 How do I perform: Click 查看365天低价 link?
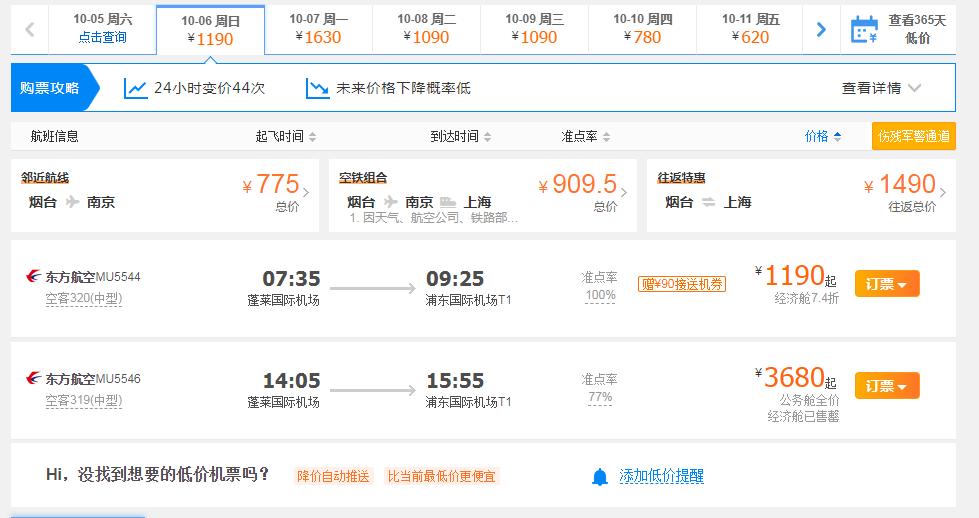917,29
